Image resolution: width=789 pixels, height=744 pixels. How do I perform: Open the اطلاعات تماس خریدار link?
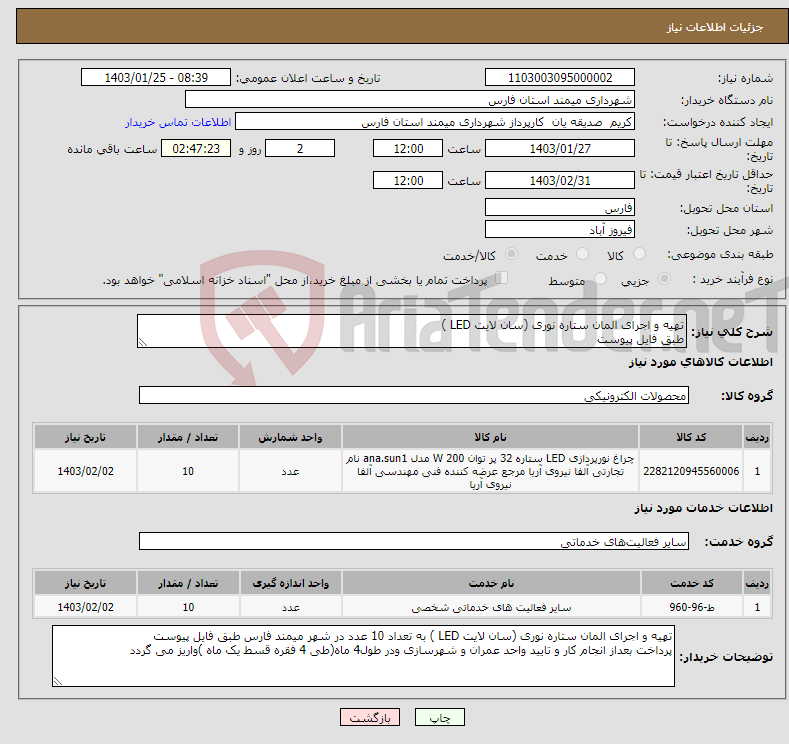pos(178,122)
